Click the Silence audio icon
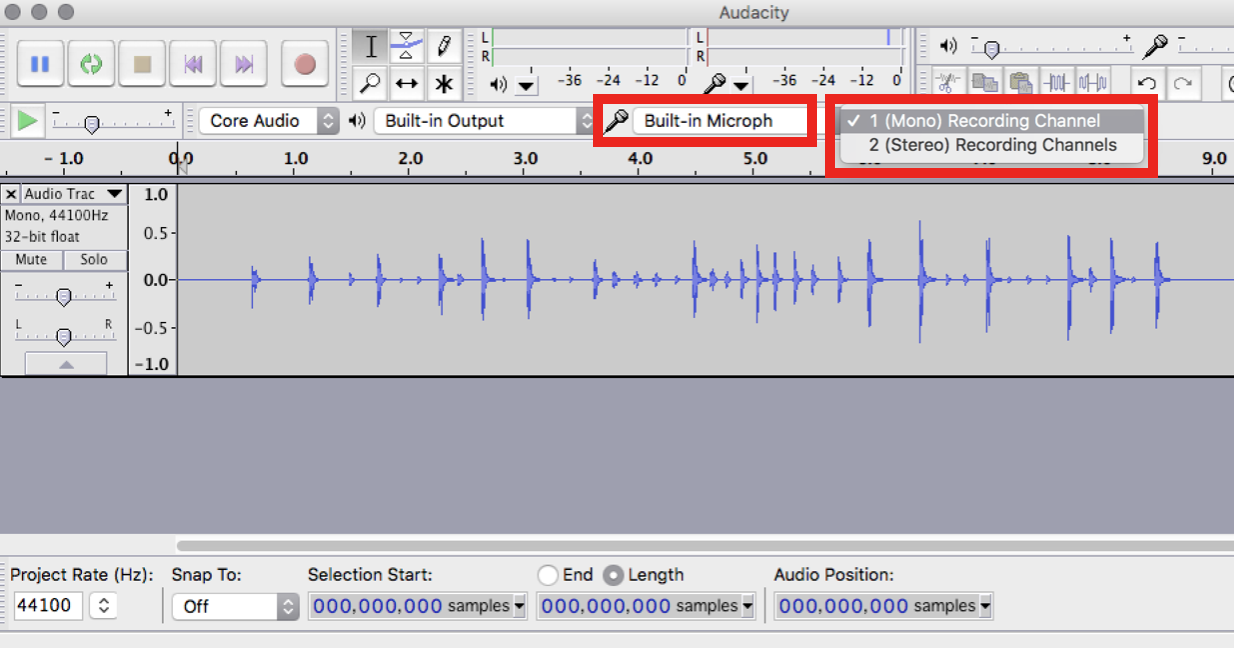This screenshot has width=1234, height=648. [x=1092, y=83]
